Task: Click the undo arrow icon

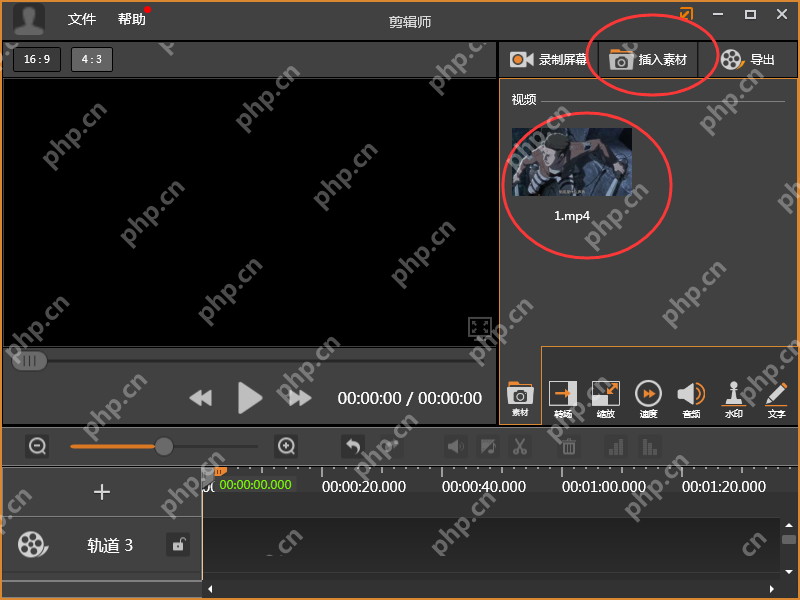Action: coord(352,446)
